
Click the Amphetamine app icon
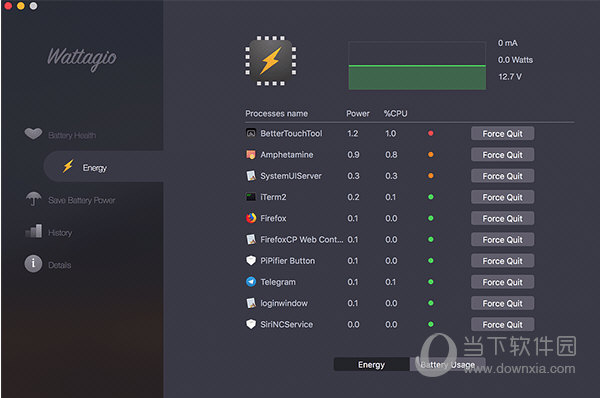251,155
